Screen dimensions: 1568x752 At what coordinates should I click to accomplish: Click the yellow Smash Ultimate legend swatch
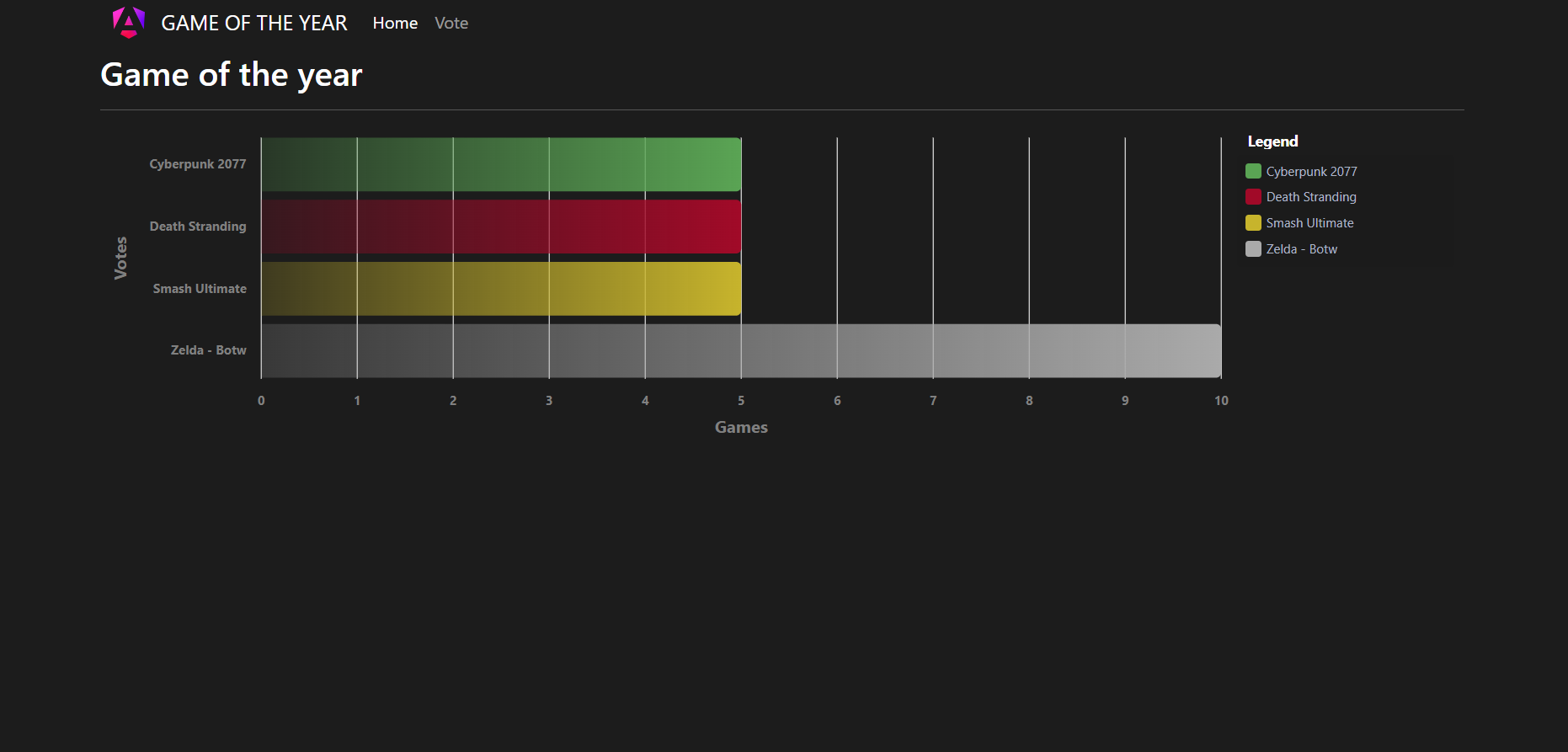click(1253, 223)
